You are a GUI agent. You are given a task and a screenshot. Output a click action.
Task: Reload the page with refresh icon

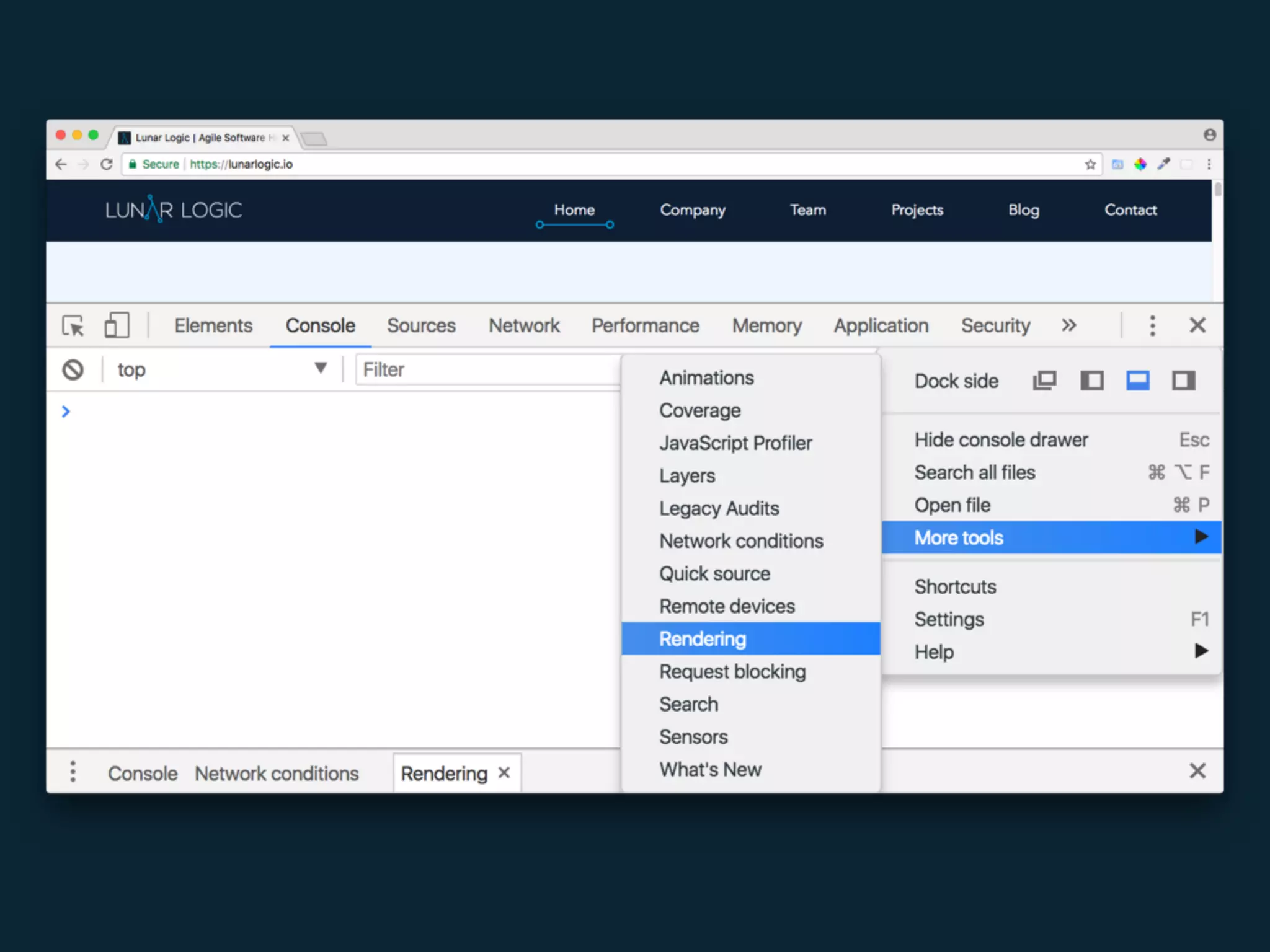[x=107, y=164]
